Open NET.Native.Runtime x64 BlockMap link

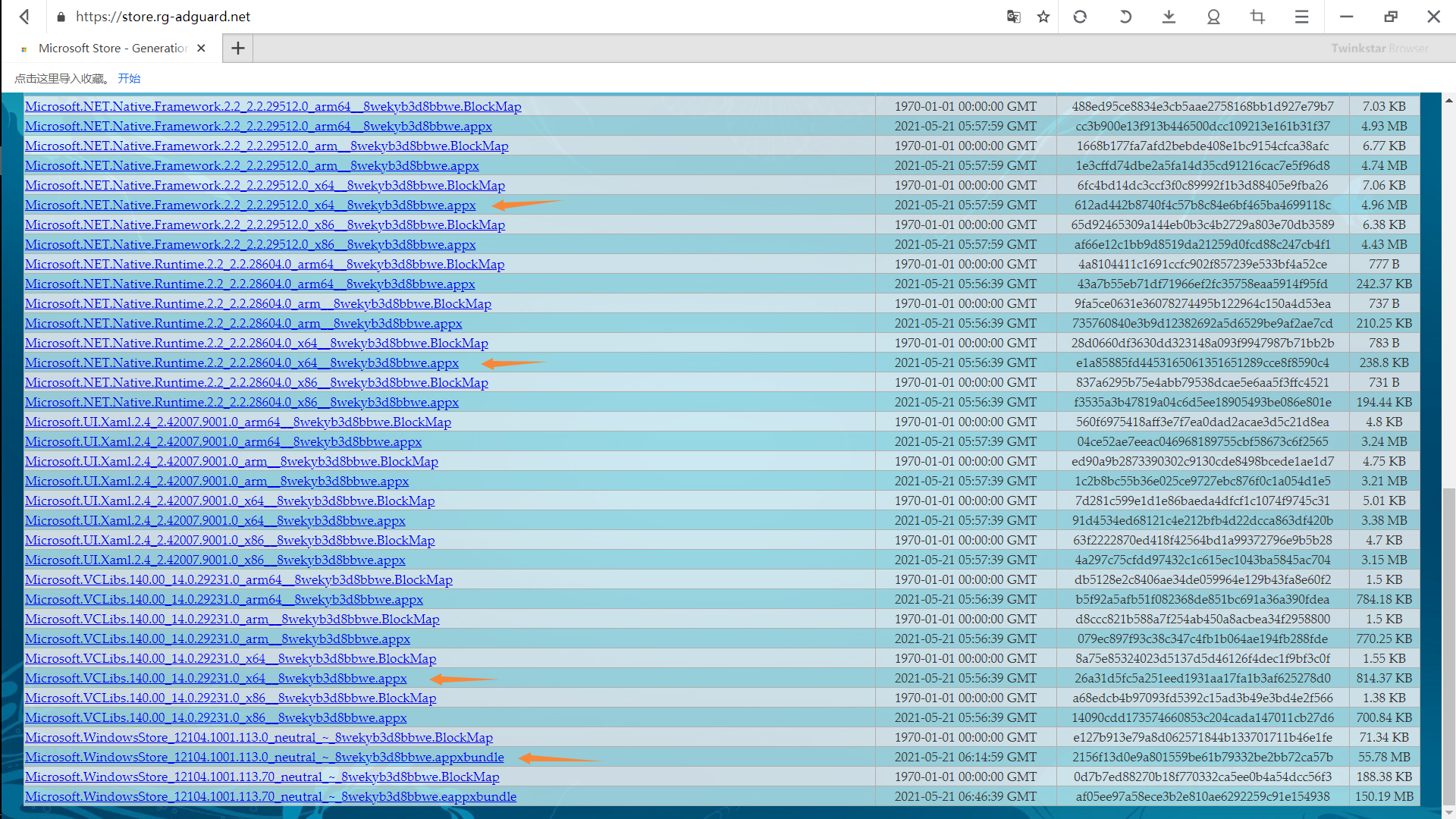tap(256, 343)
